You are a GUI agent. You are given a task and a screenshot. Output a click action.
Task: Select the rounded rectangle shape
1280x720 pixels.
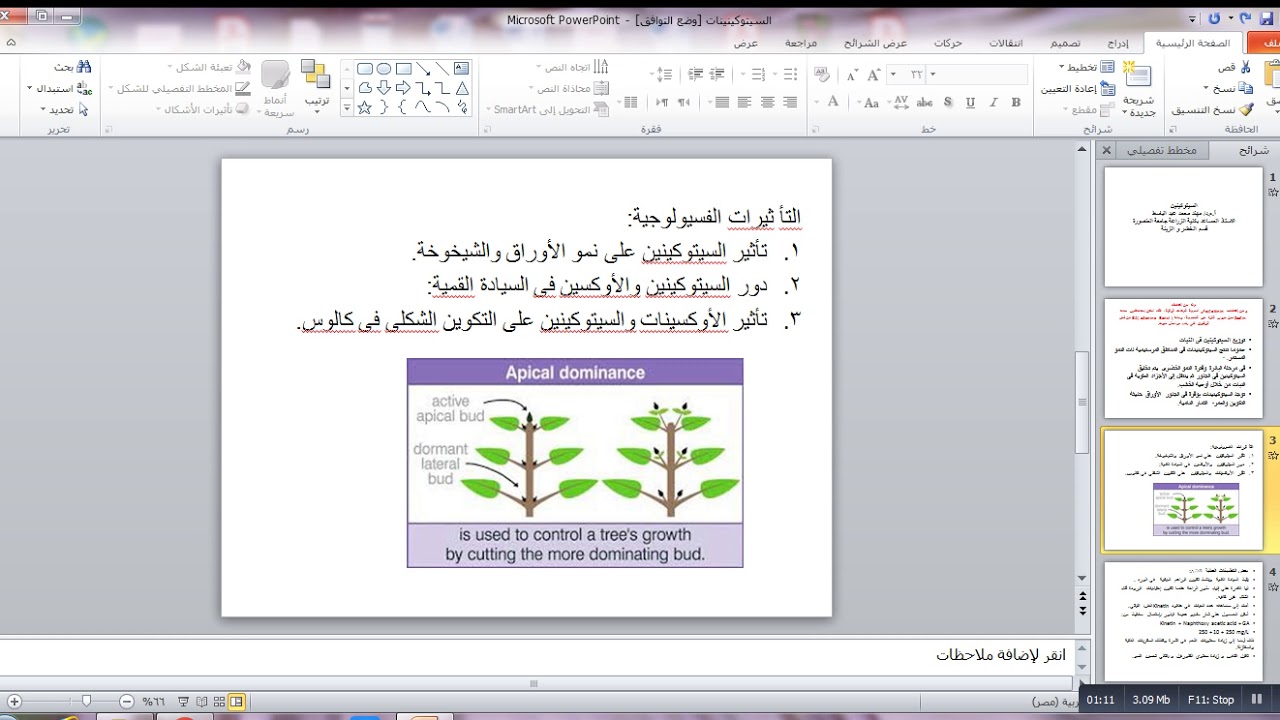[366, 68]
